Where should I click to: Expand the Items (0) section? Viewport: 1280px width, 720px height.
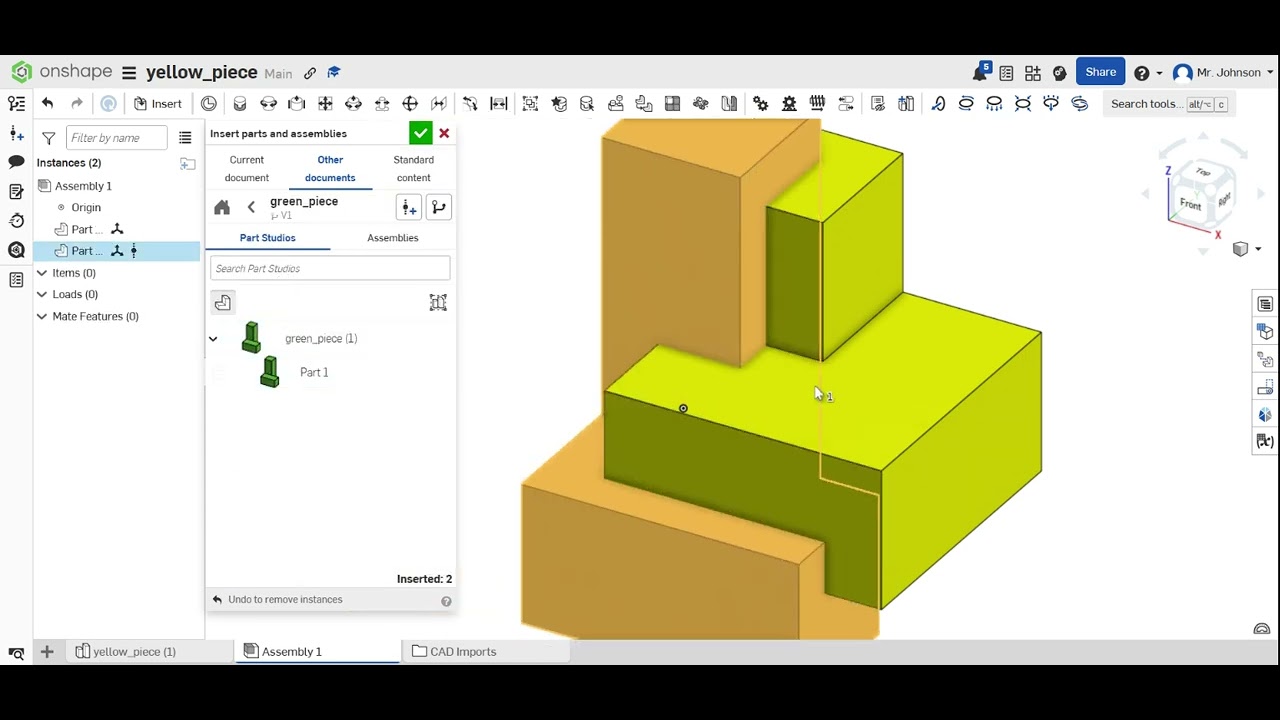tap(42, 273)
